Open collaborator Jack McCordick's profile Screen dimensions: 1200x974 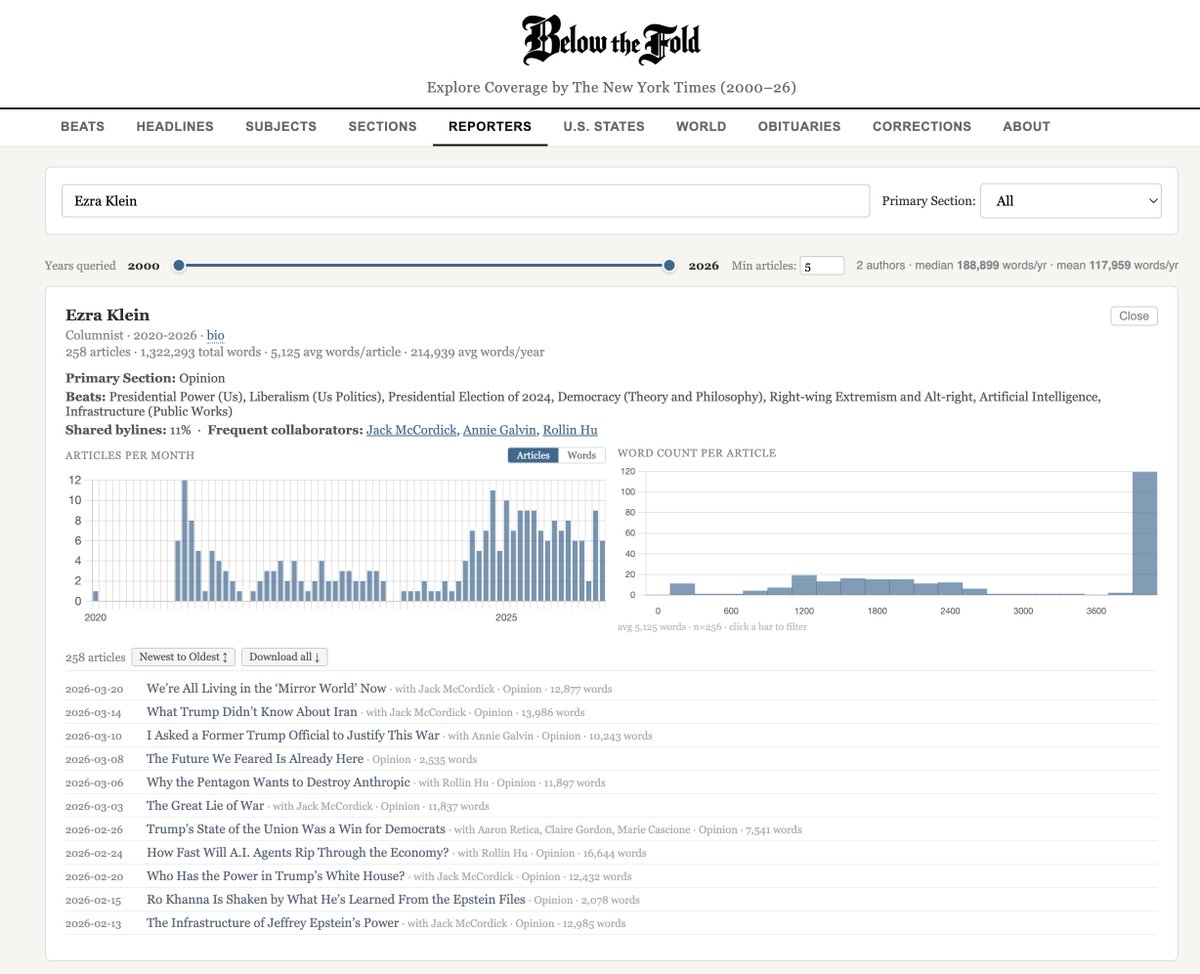point(411,430)
